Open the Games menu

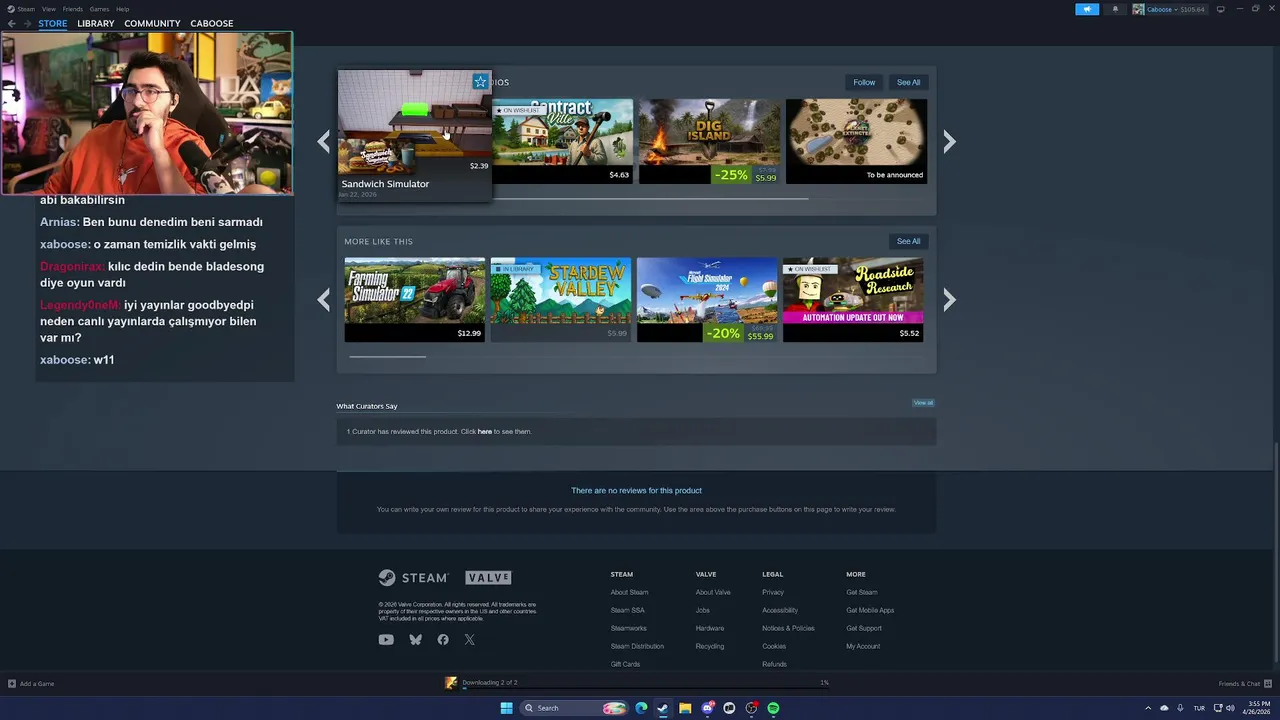(99, 9)
